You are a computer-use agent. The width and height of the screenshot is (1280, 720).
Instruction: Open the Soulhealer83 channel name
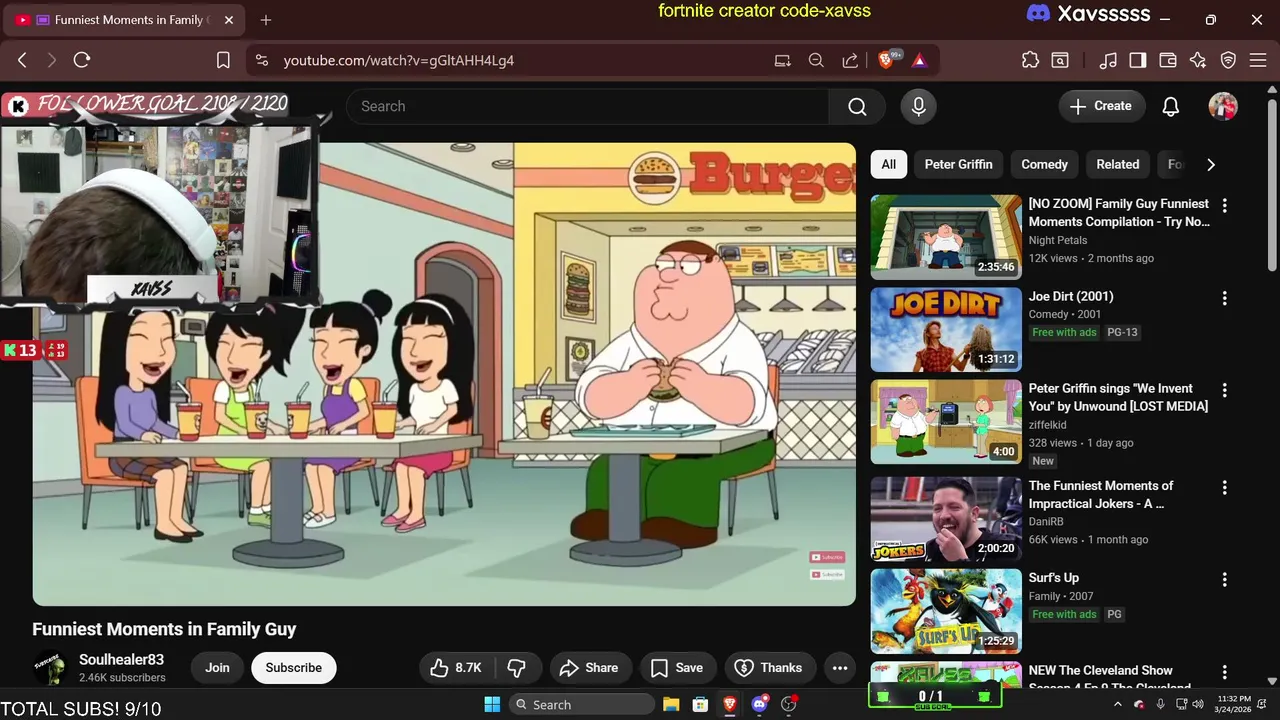point(121,660)
